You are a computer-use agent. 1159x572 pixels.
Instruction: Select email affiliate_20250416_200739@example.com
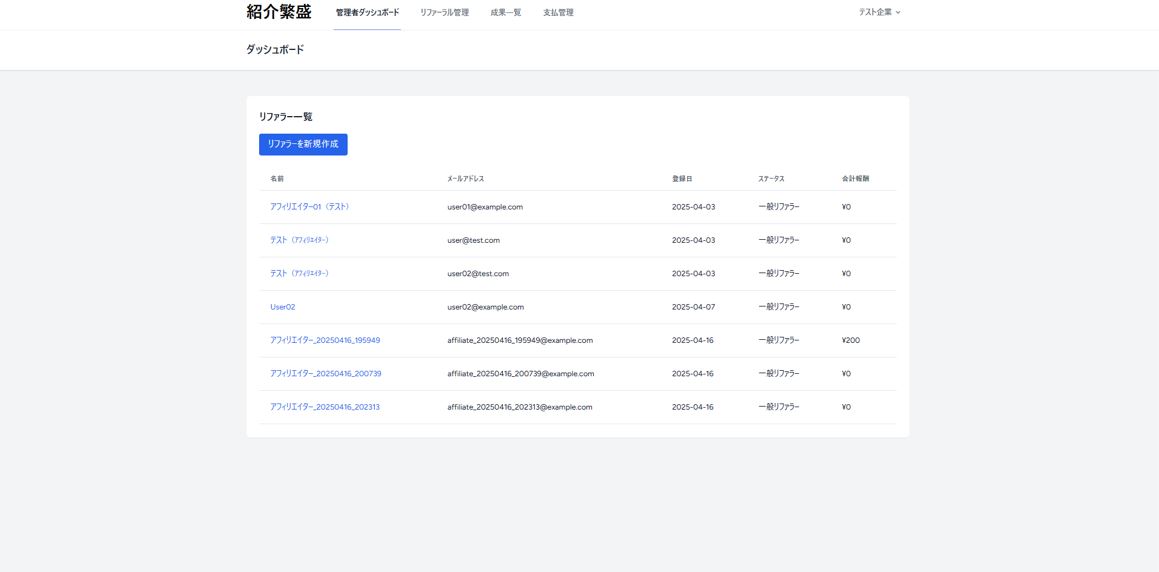520,374
